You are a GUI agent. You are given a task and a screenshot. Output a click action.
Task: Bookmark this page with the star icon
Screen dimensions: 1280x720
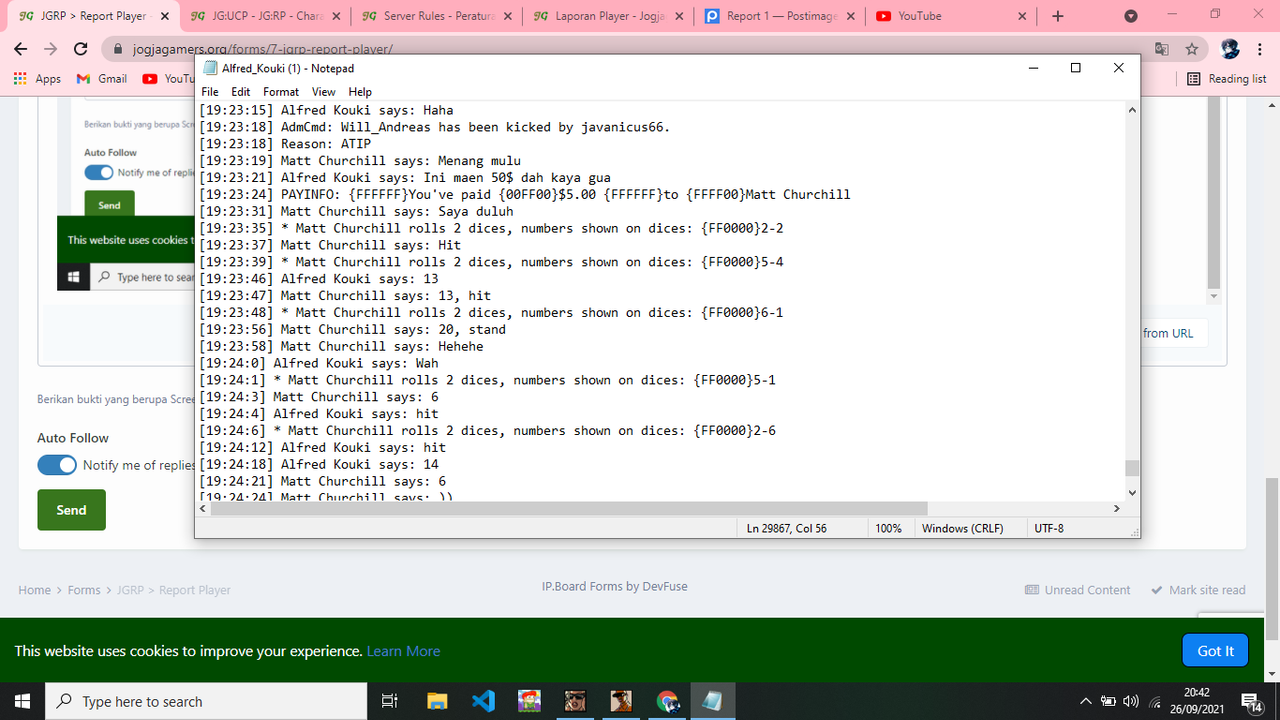click(x=1191, y=49)
